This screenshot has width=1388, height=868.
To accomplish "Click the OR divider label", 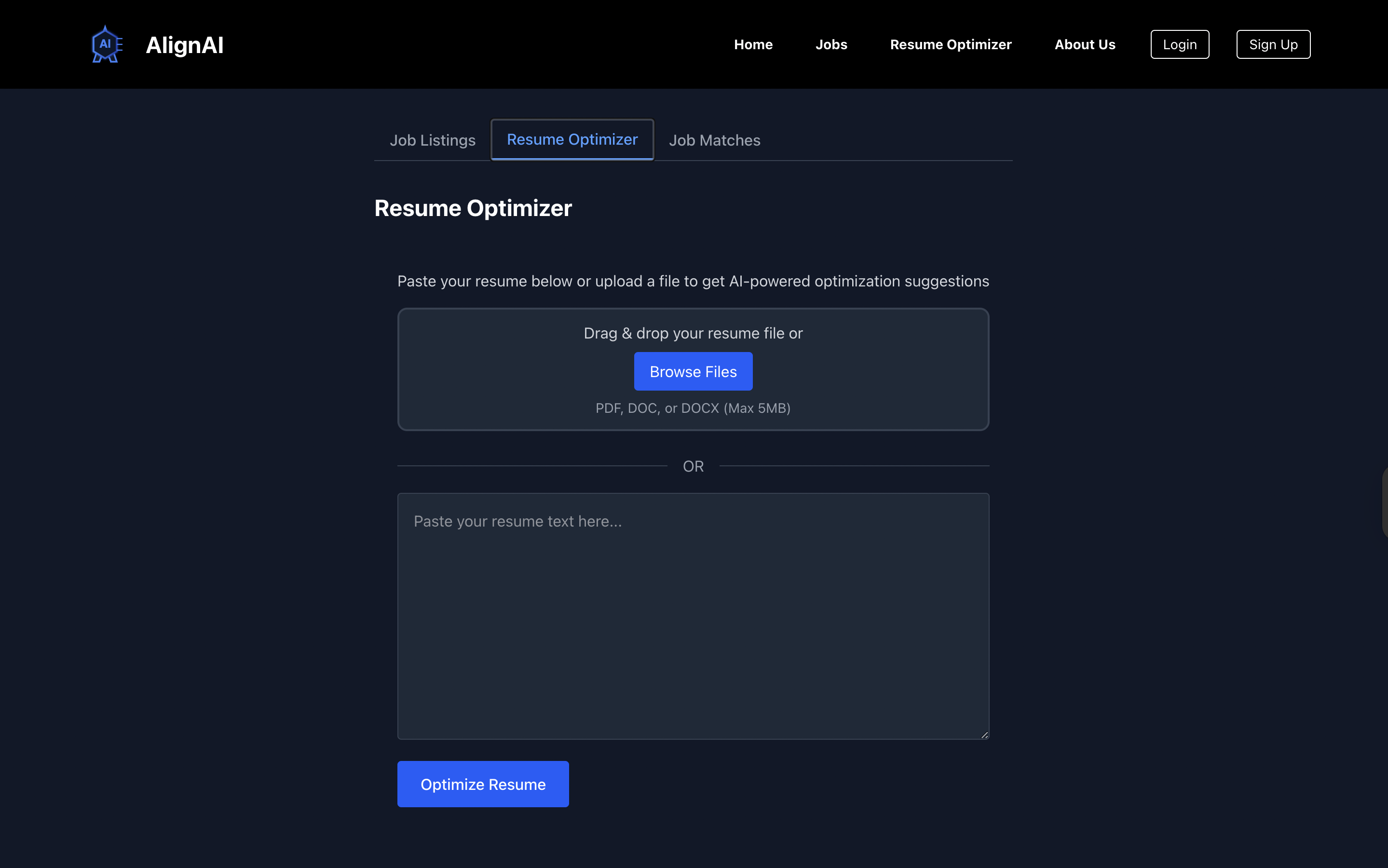I will click(693, 466).
